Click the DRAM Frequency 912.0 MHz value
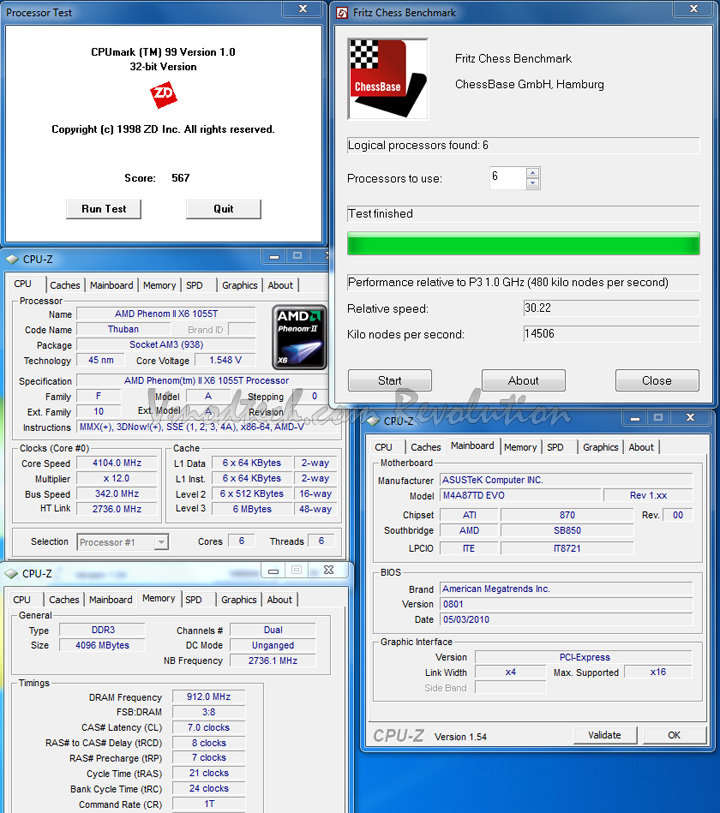The image size is (720, 813). coord(209,697)
